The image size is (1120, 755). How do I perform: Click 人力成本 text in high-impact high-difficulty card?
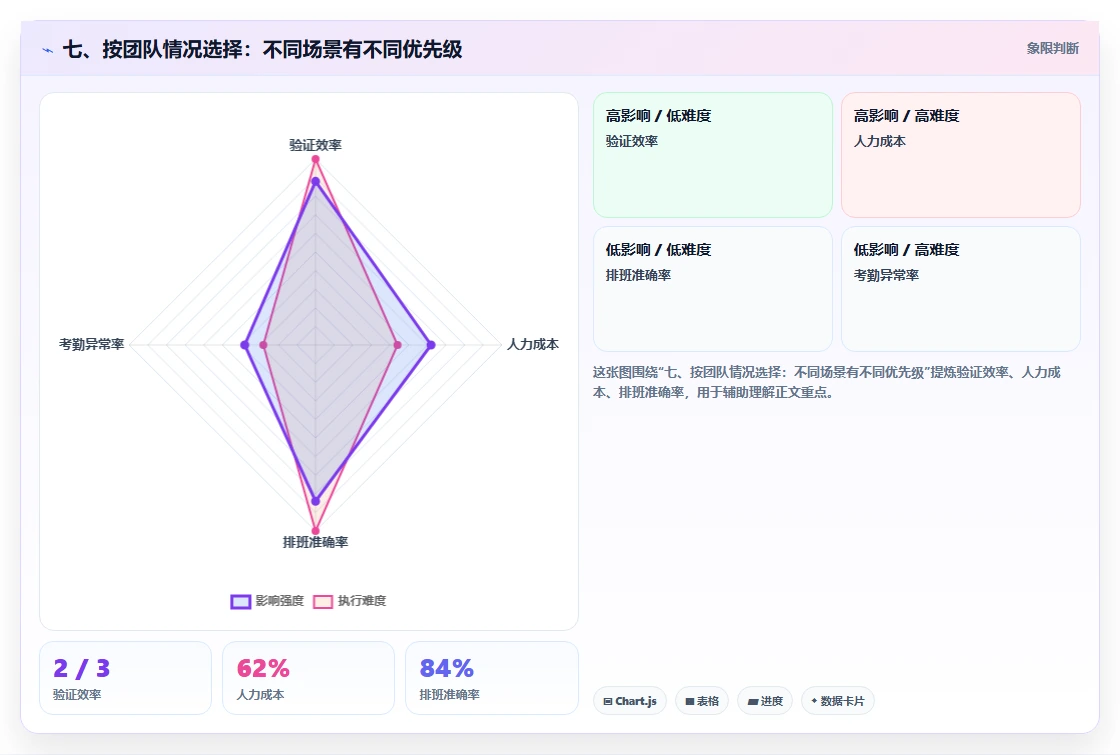880,141
